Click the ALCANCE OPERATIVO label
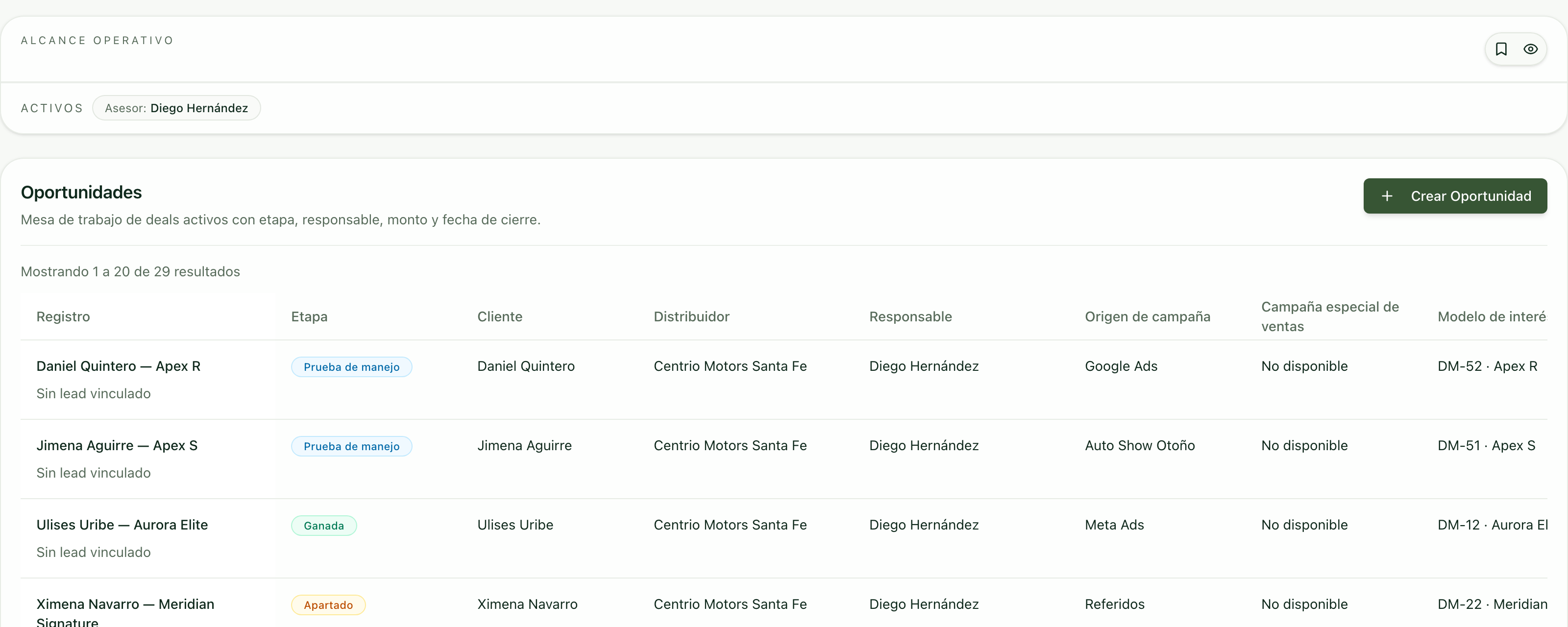This screenshot has width=1568, height=627. pos(98,40)
